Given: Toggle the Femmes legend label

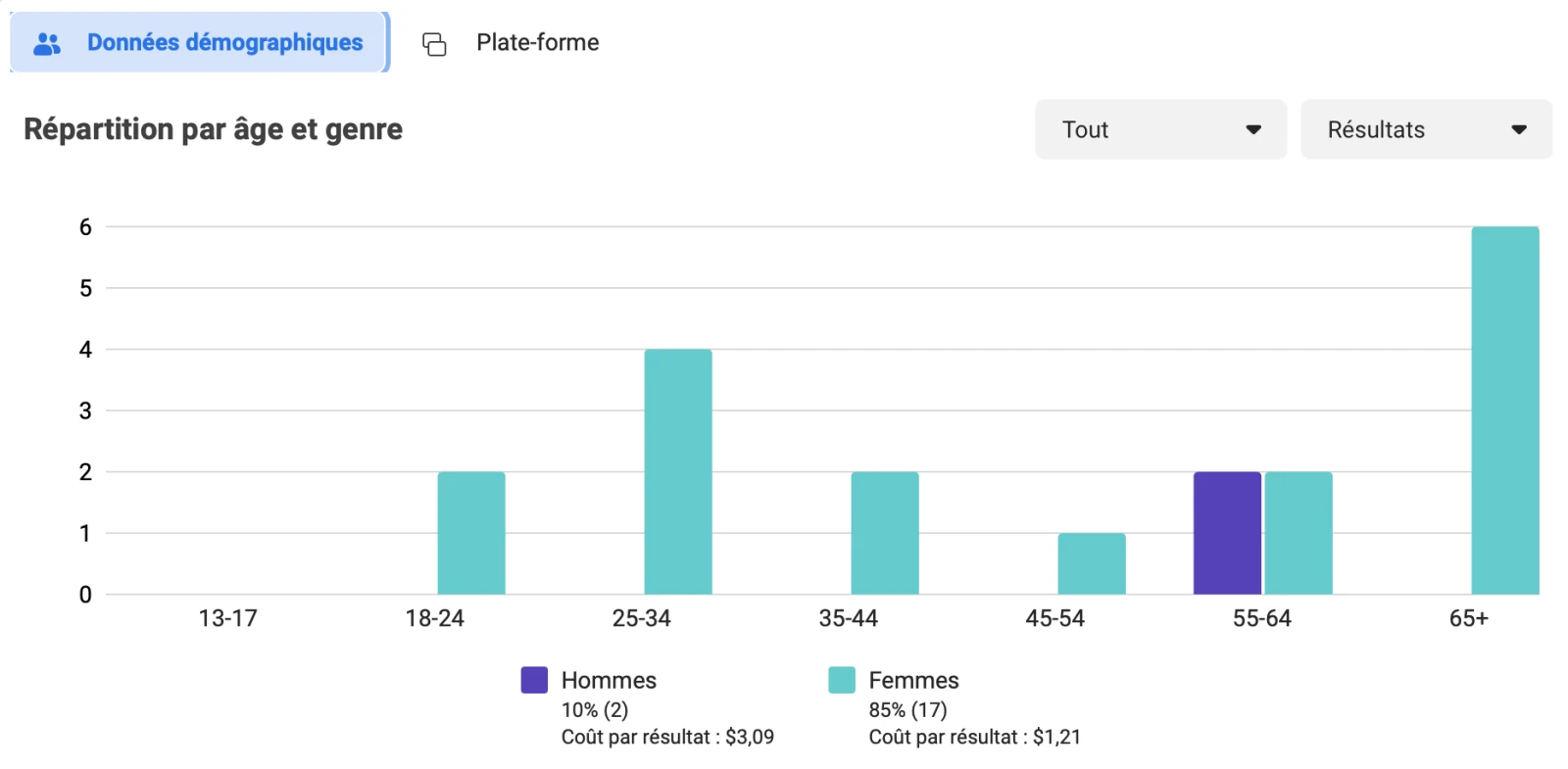Looking at the screenshot, I should point(913,680).
